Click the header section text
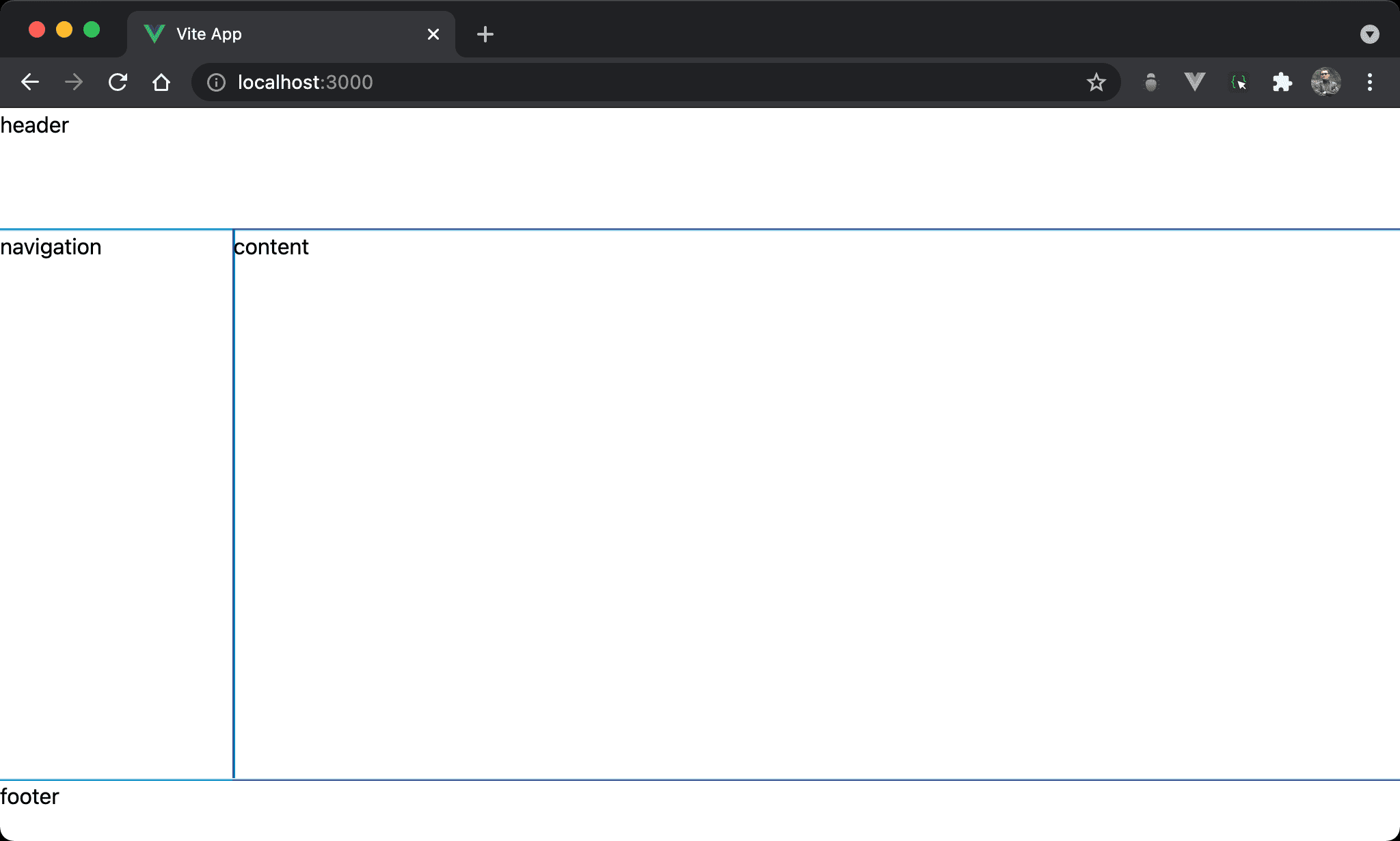 35,124
